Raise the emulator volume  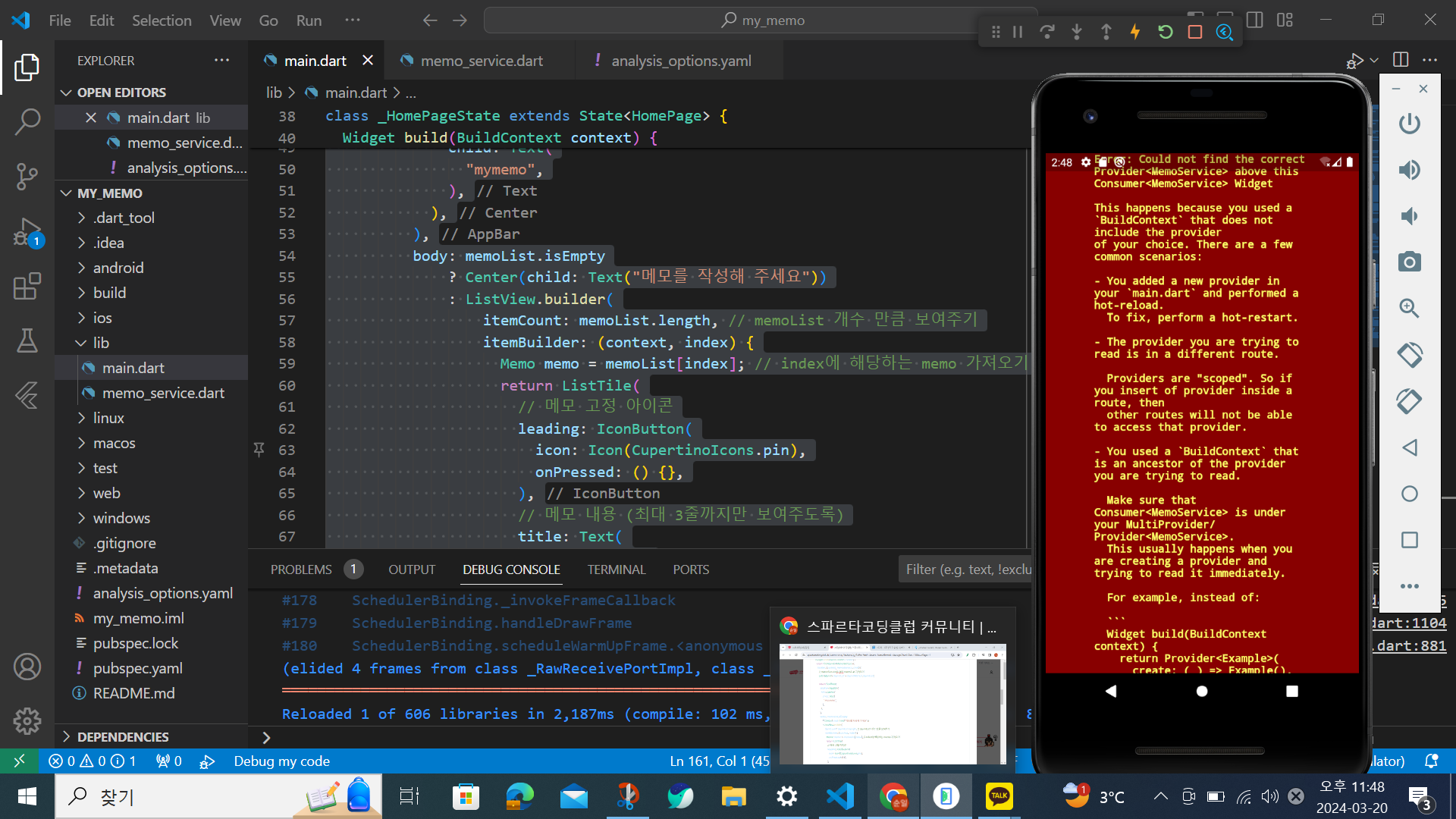[1410, 170]
